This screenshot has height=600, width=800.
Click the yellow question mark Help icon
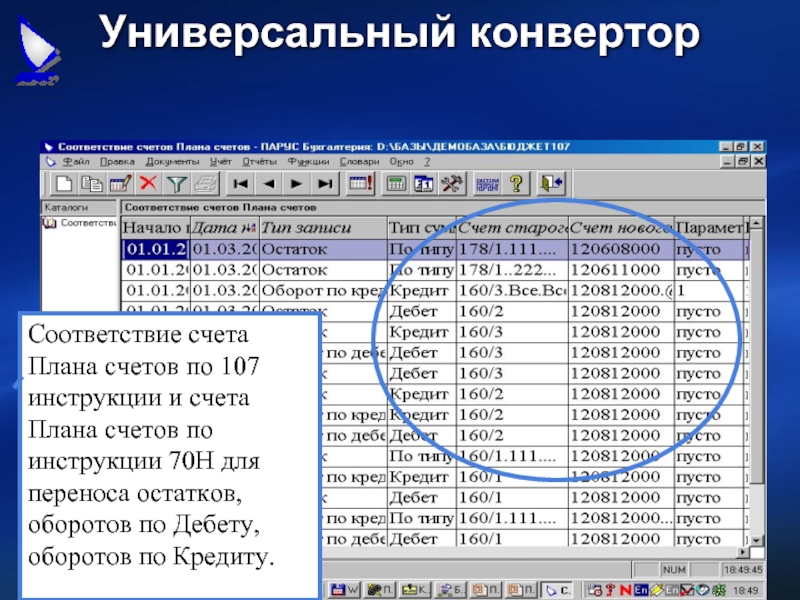(x=516, y=183)
